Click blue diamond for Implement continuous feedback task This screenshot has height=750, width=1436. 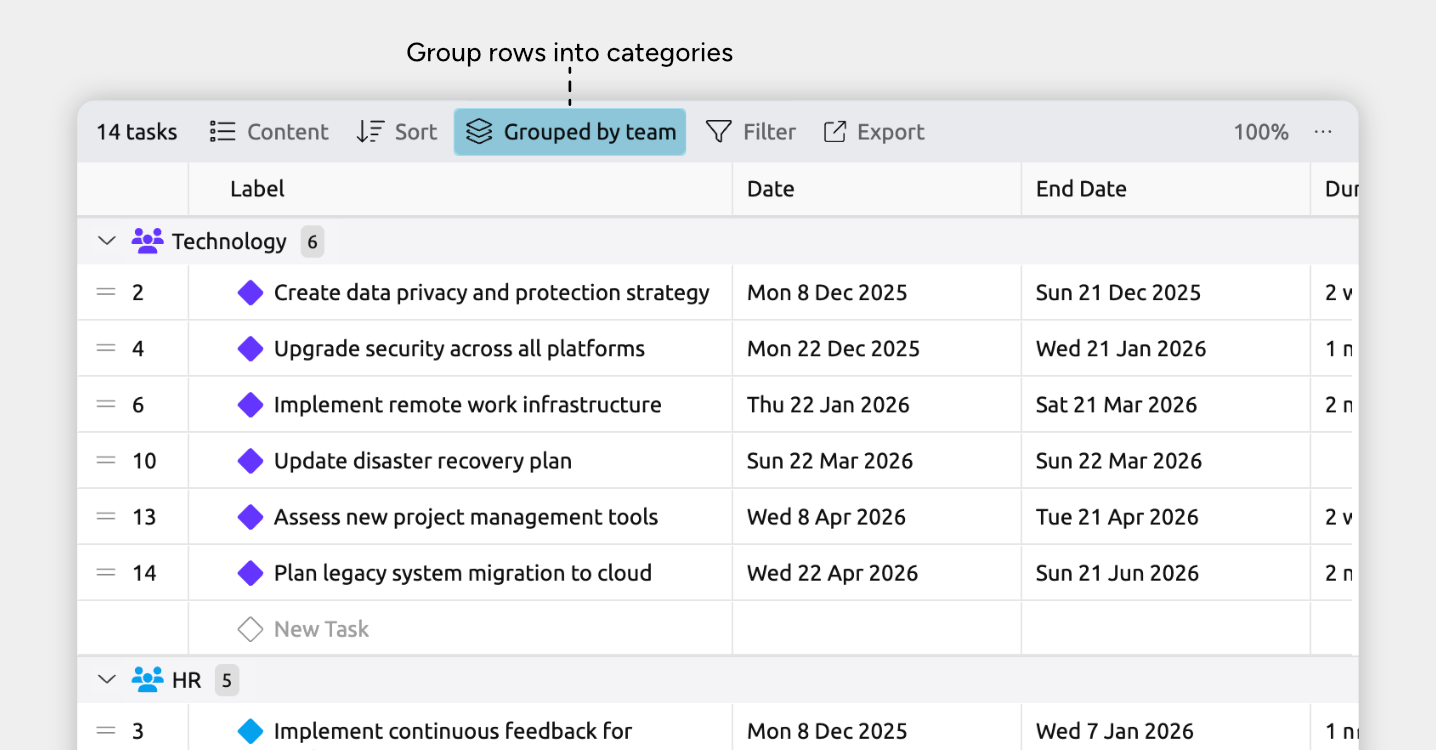tap(250, 731)
